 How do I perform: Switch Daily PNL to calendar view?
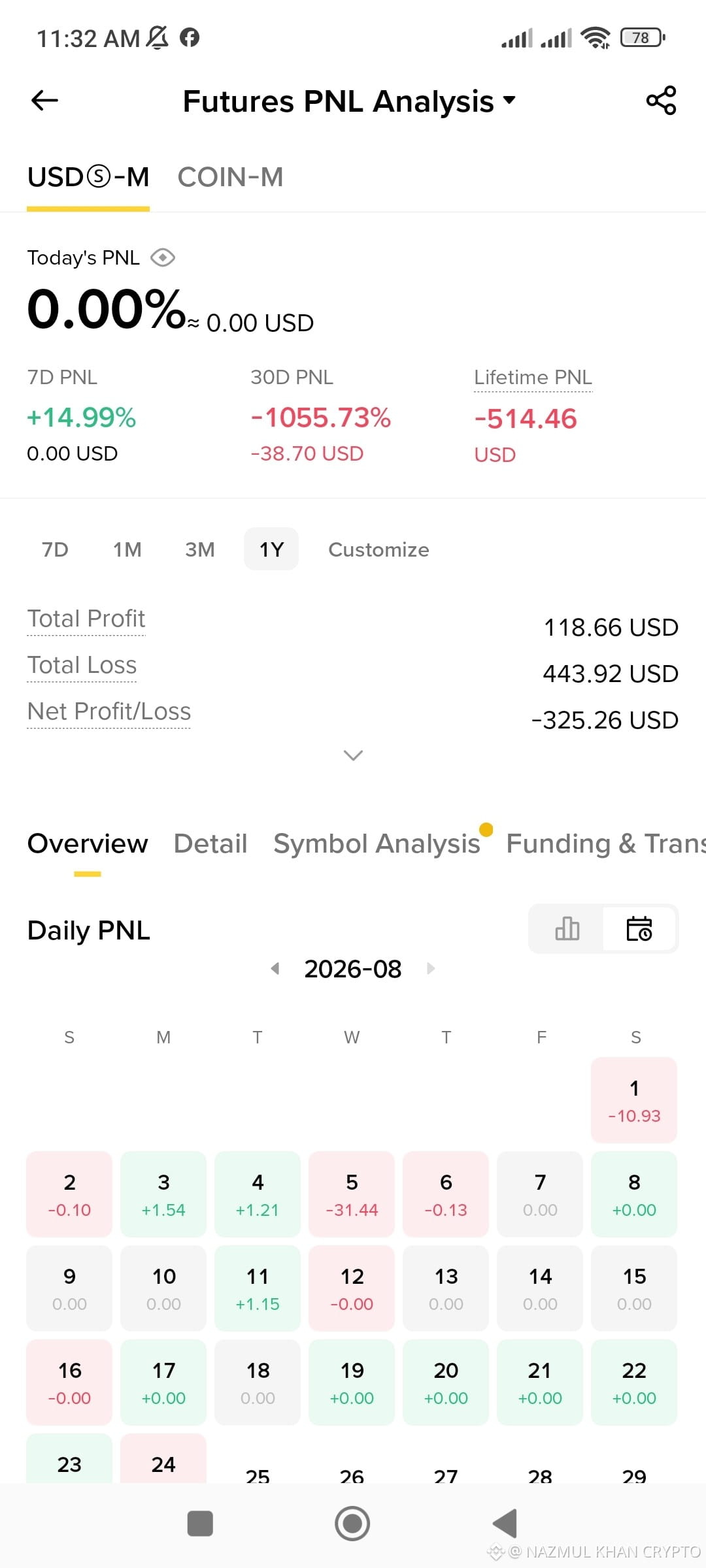coord(639,928)
